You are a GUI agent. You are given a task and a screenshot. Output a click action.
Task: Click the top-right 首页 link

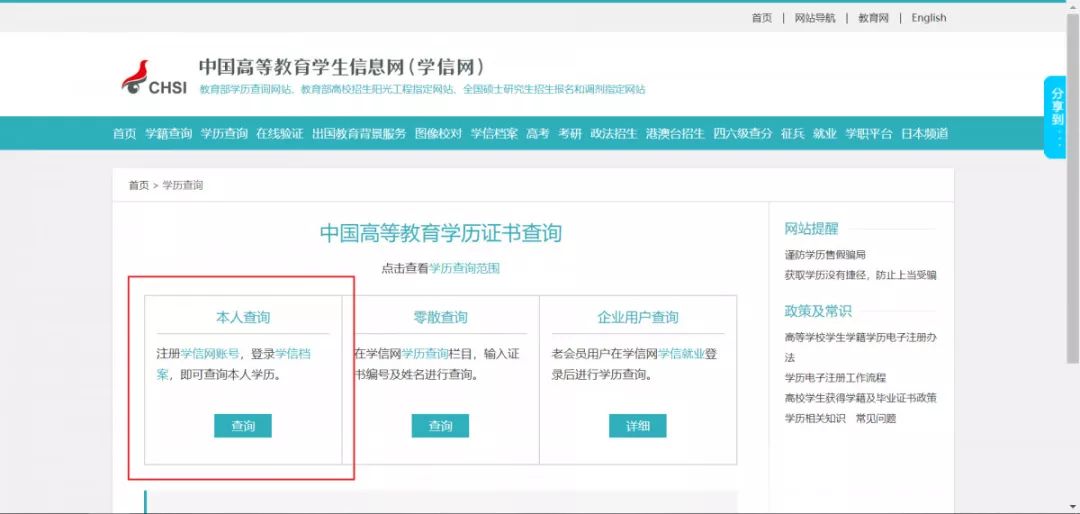pyautogui.click(x=762, y=18)
